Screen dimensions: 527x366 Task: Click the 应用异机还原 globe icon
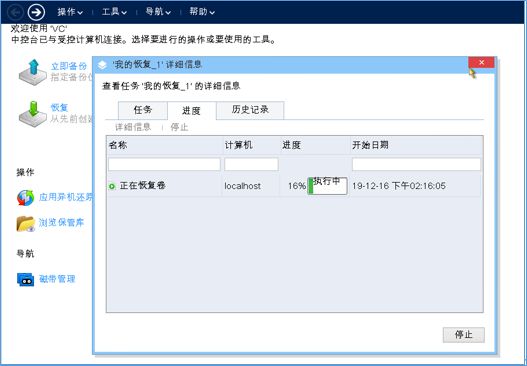[26, 198]
